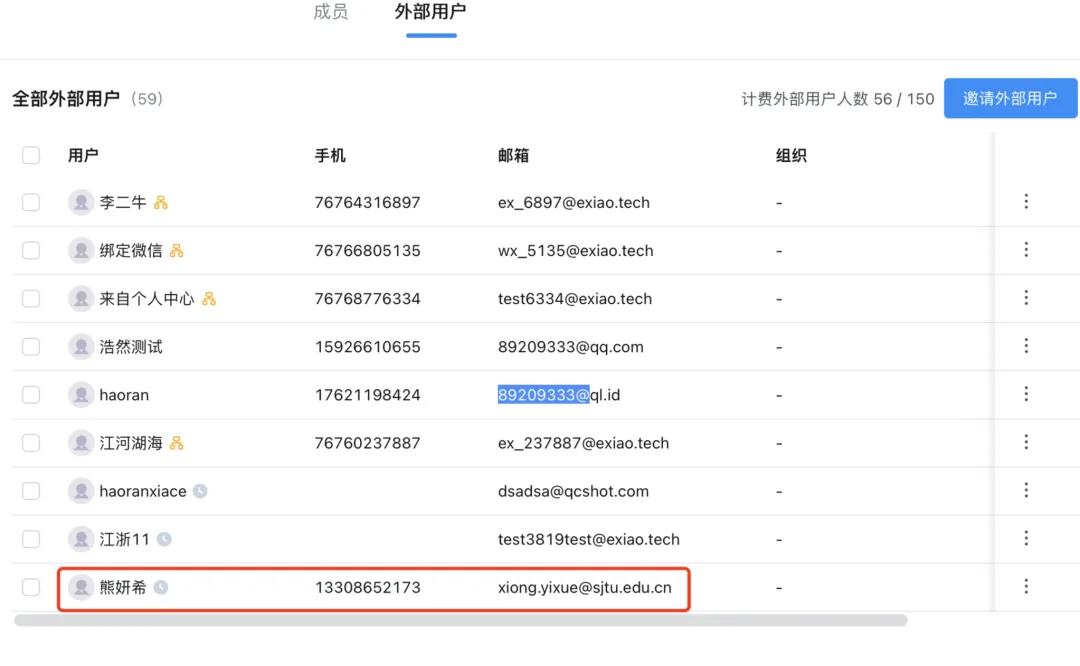
Task: Click the pending clock icon beside 江浙11
Action: [x=164, y=539]
